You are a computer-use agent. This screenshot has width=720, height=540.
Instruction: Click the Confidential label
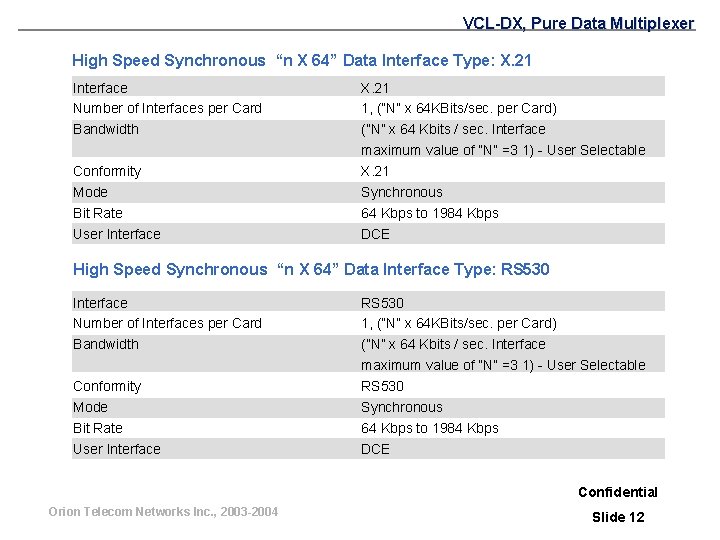coord(618,492)
